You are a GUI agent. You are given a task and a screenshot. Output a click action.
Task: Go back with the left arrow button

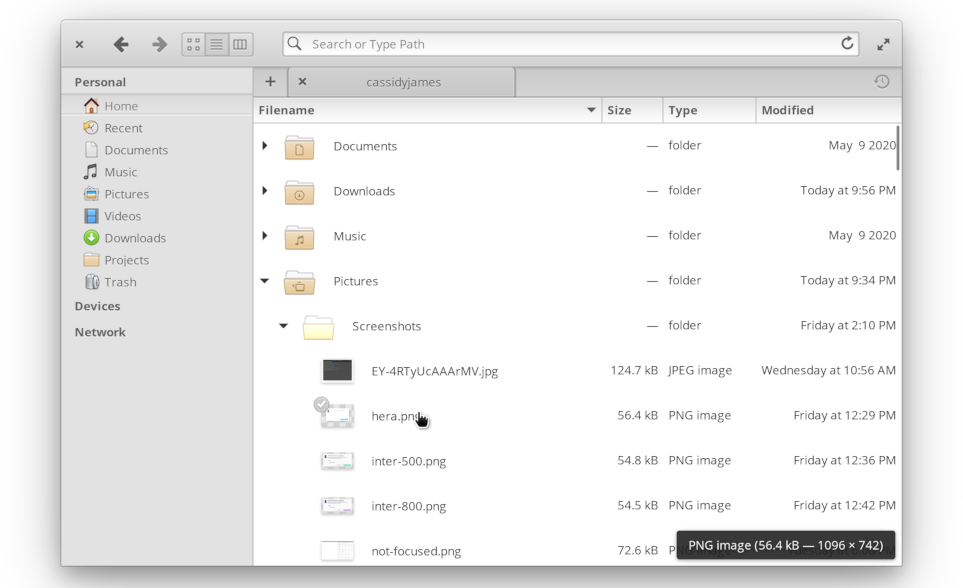pos(121,44)
